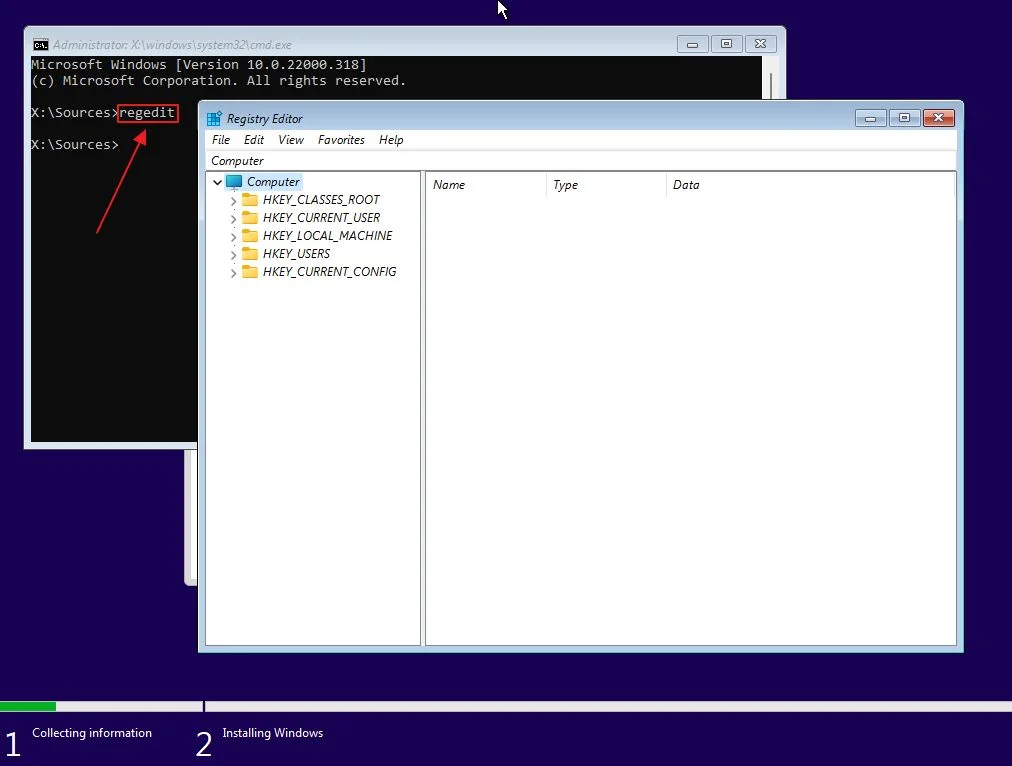The width and height of the screenshot is (1012, 766).
Task: Expand the HKEY_LOCAL_MACHINE key
Action: (x=233, y=237)
